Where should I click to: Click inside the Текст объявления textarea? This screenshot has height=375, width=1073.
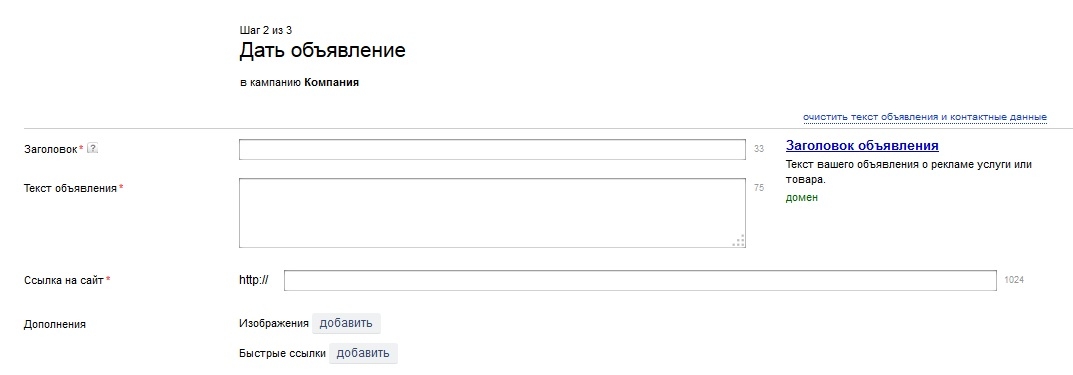492,213
